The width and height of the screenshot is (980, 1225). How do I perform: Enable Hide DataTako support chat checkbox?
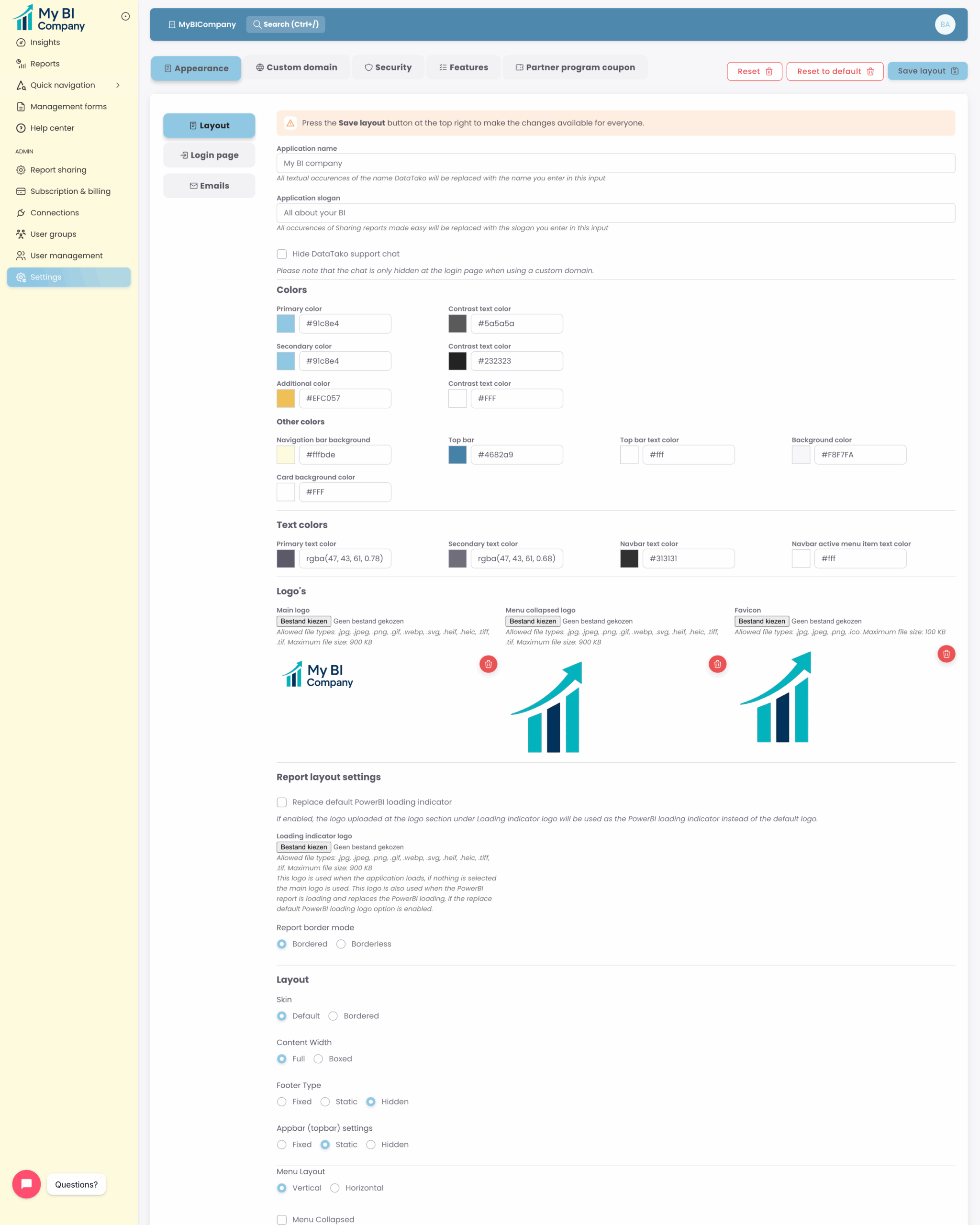point(282,254)
